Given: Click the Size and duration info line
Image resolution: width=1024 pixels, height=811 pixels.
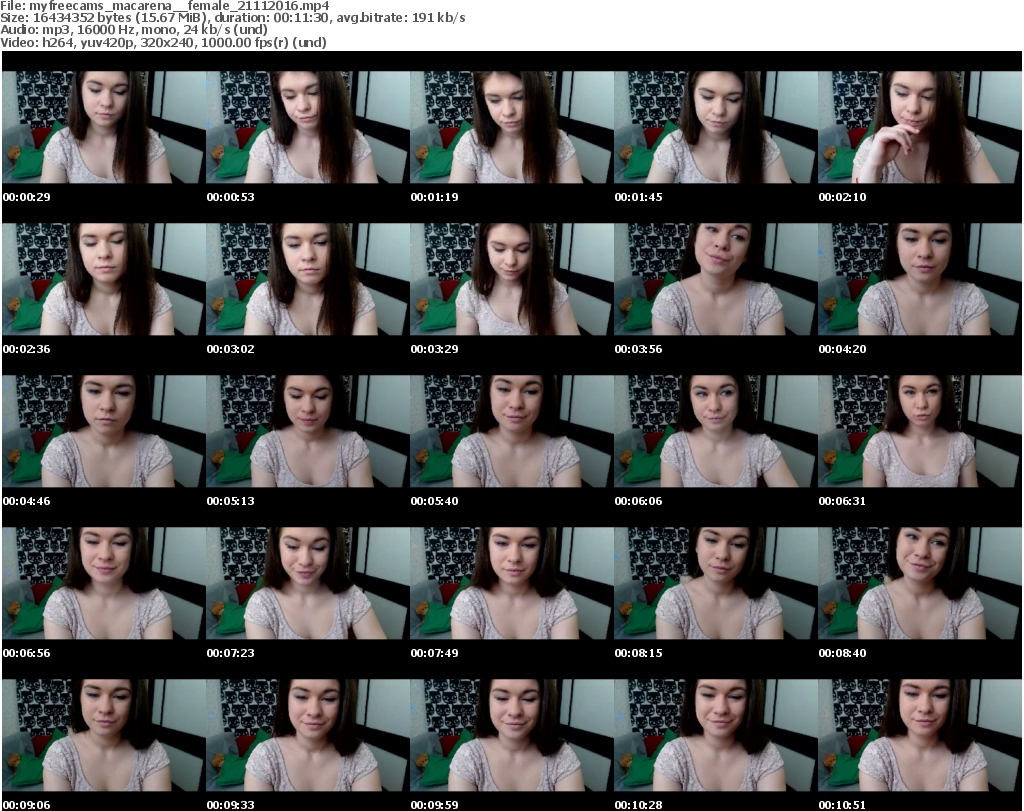Looking at the screenshot, I should click(x=232, y=18).
